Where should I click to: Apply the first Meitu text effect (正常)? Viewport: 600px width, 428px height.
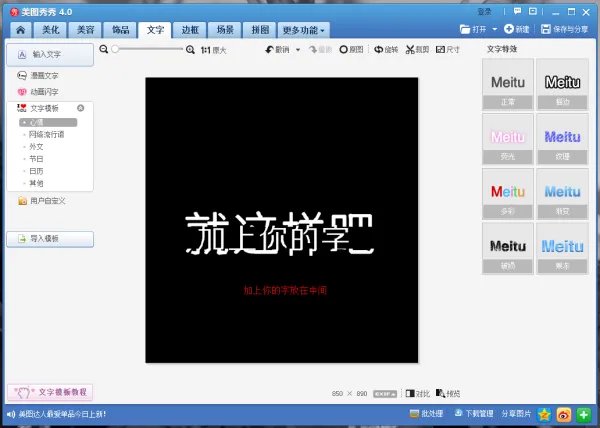[x=508, y=85]
